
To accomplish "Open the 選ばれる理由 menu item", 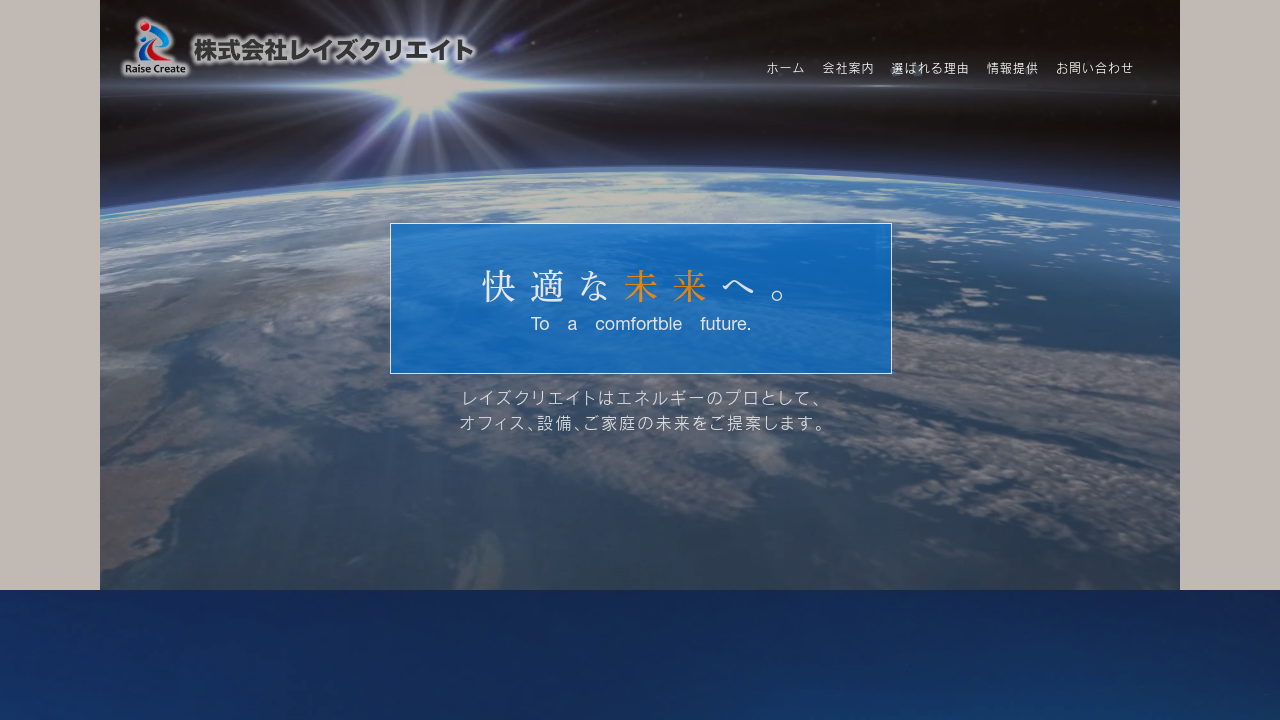I will pyautogui.click(x=930, y=68).
